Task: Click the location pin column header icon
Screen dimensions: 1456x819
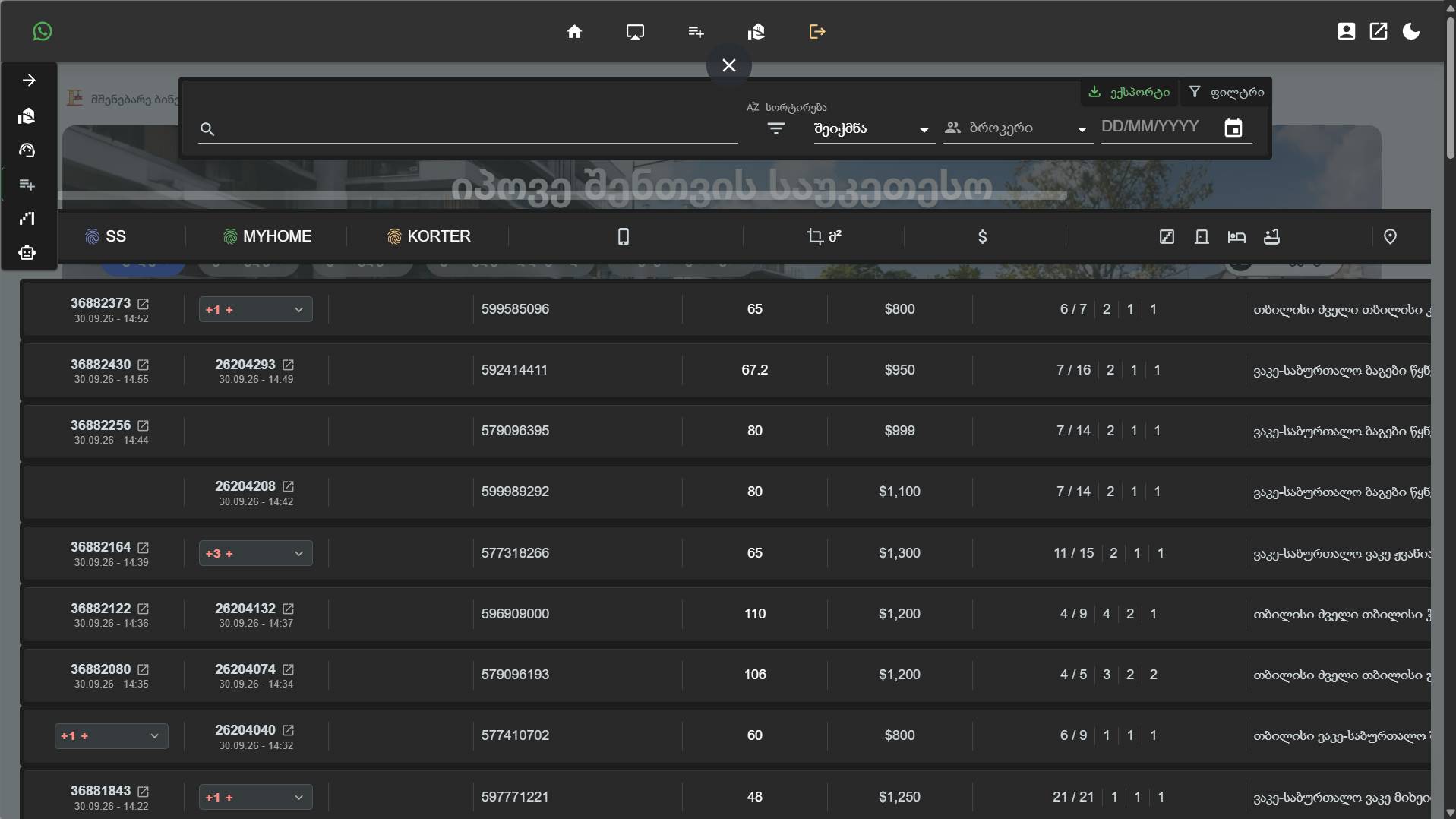Action: point(1390,237)
